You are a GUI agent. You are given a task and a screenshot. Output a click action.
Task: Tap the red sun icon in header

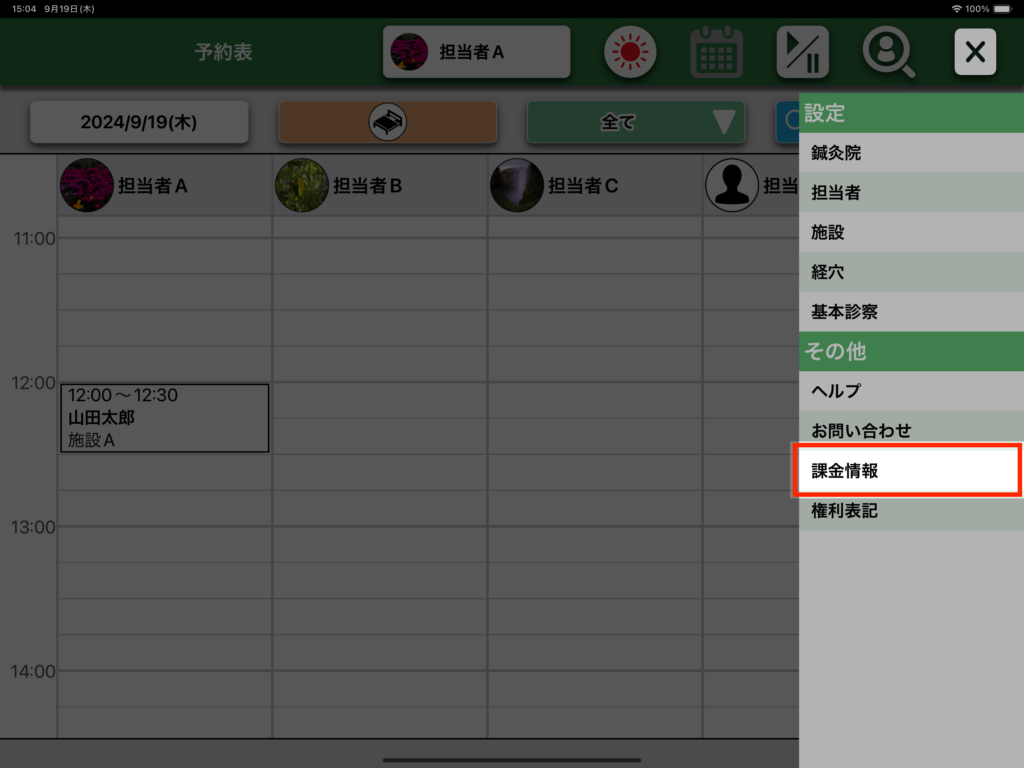click(629, 52)
